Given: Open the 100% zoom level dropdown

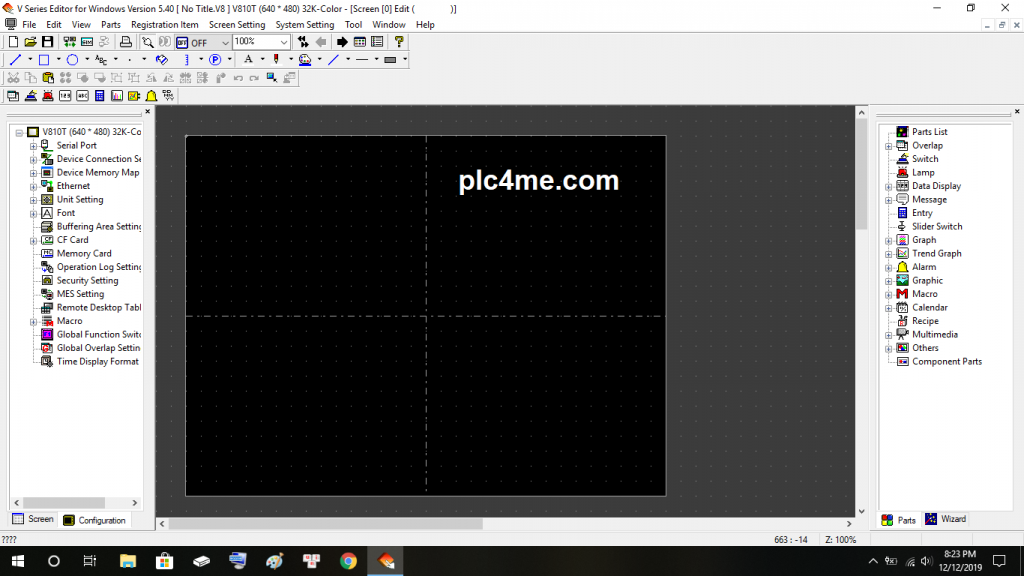Looking at the screenshot, I should 284,43.
